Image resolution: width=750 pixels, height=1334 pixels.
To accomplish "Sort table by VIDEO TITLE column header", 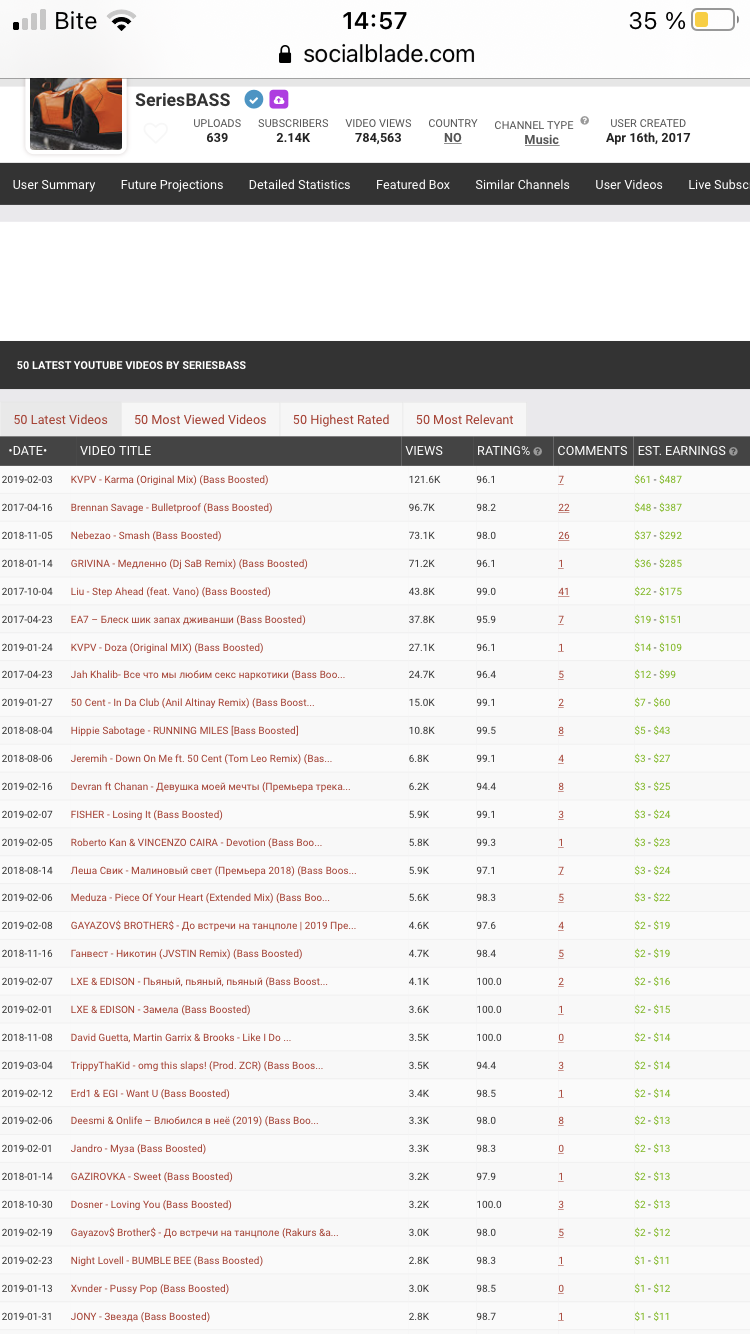I will (116, 451).
